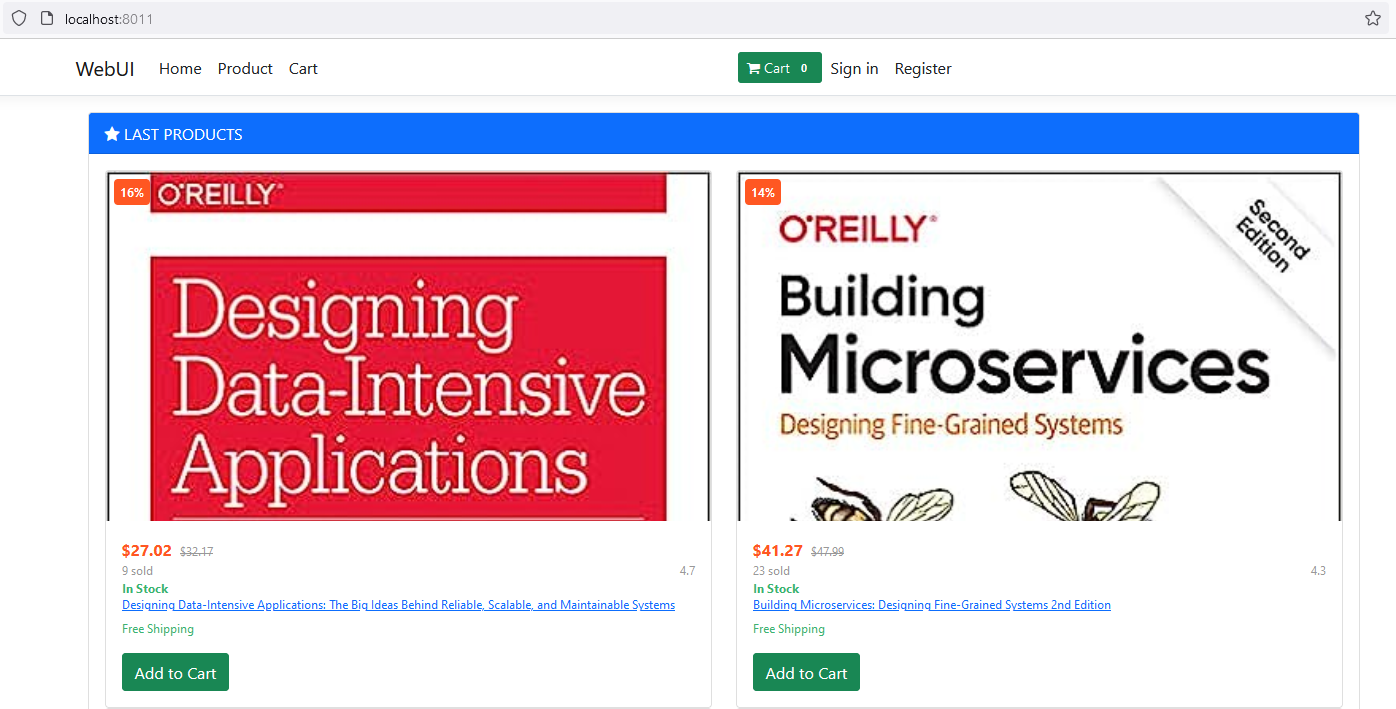This screenshot has height=709, width=1396.
Task: Open Designing Data-Intensive Applications title link
Action: tap(398, 605)
